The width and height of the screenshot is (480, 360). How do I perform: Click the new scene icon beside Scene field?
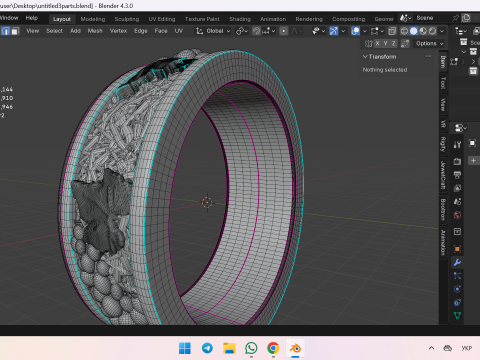point(466,18)
